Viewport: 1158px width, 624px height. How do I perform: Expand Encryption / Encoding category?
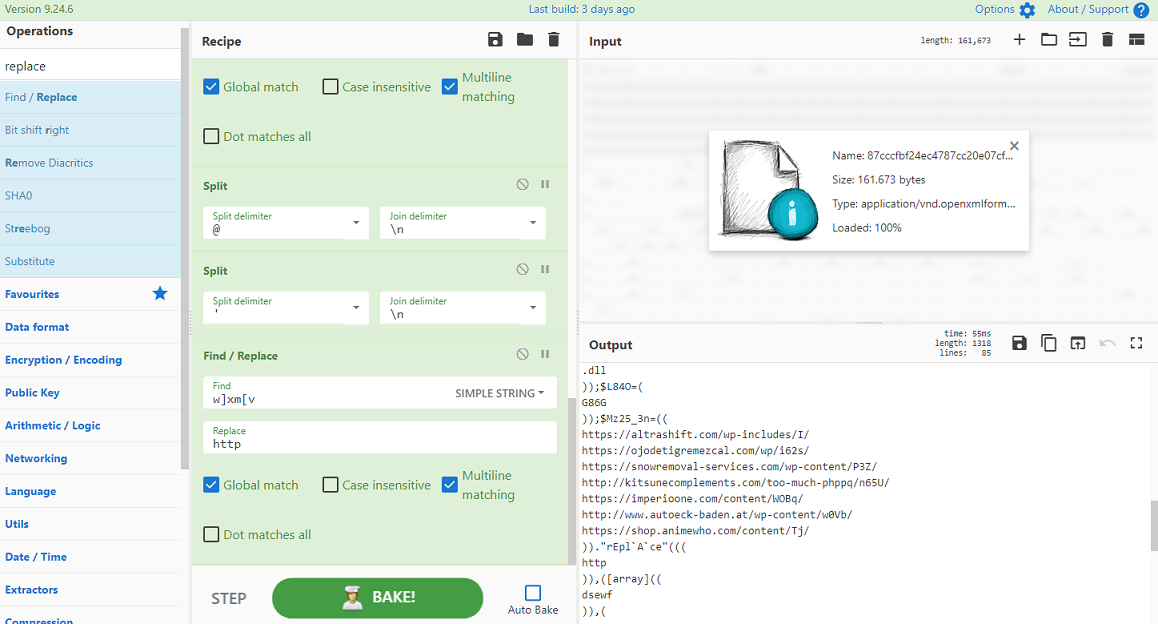[90, 360]
